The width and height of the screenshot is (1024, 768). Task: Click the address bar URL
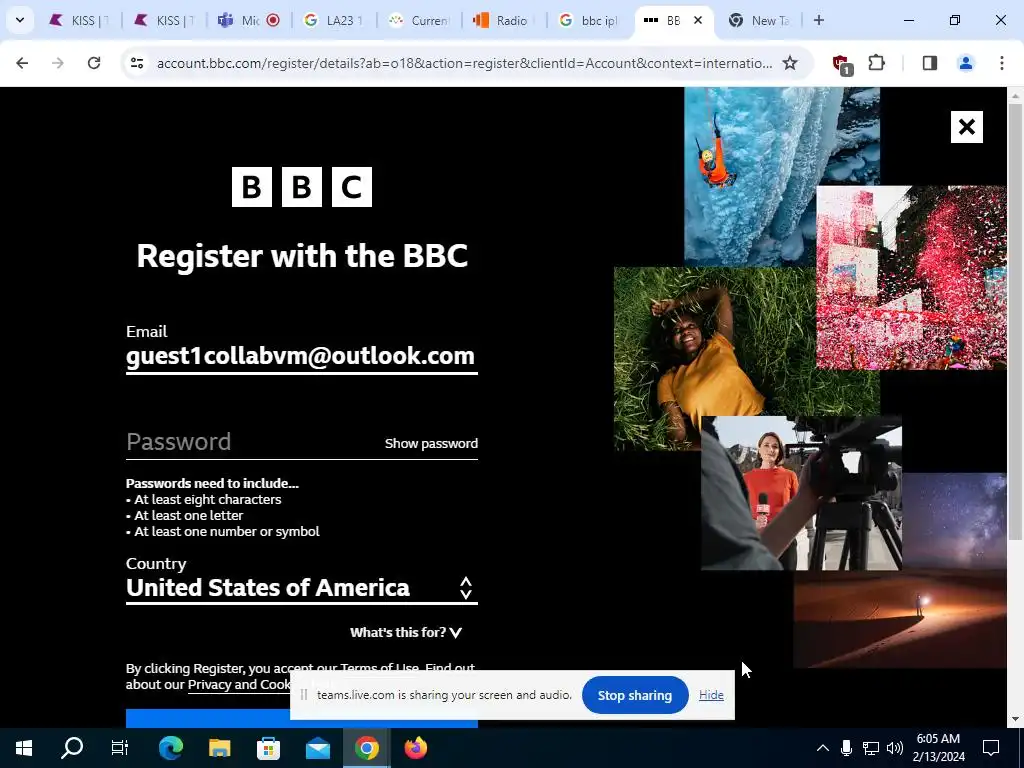[464, 63]
